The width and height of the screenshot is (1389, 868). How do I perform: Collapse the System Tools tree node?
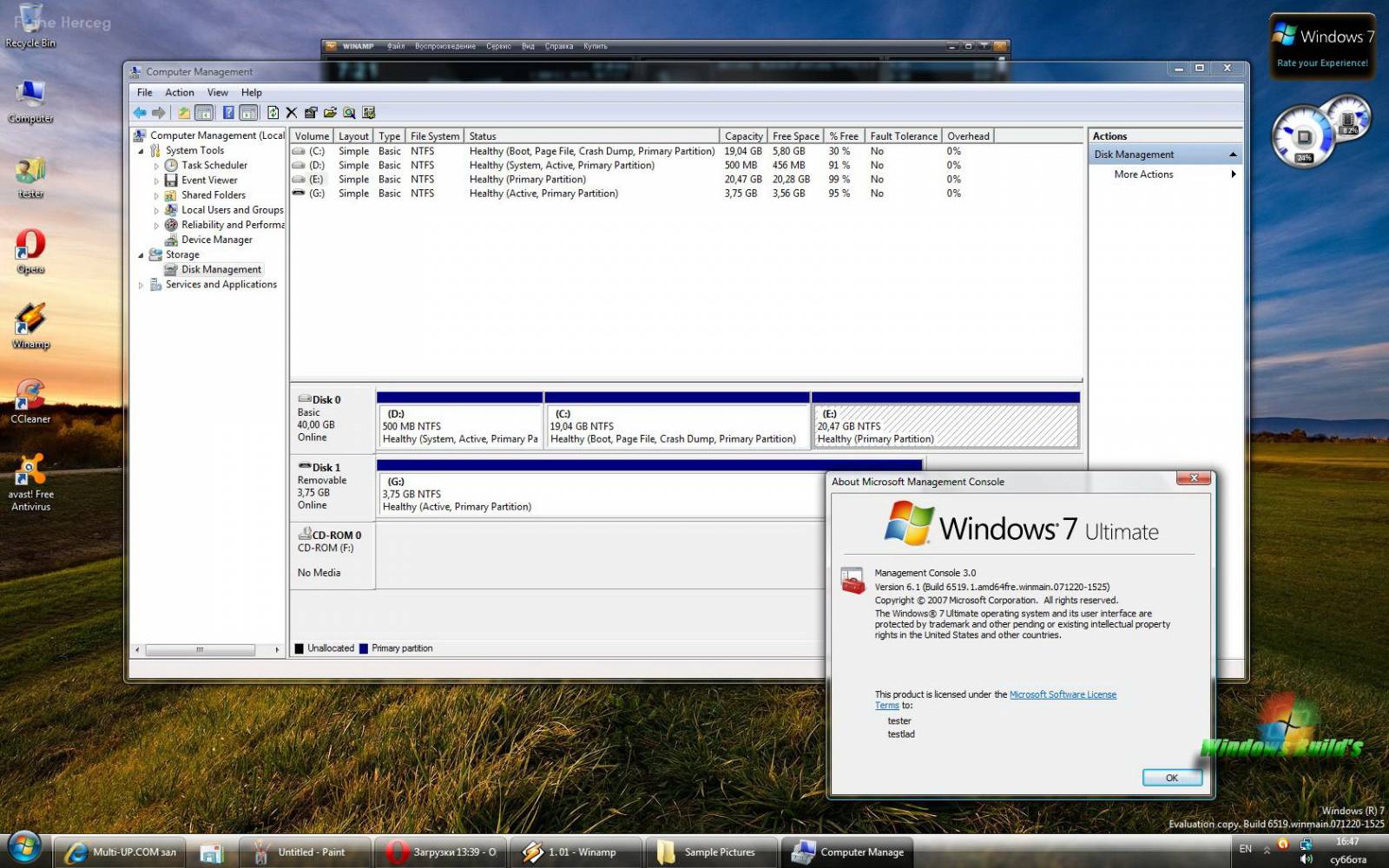[142, 151]
